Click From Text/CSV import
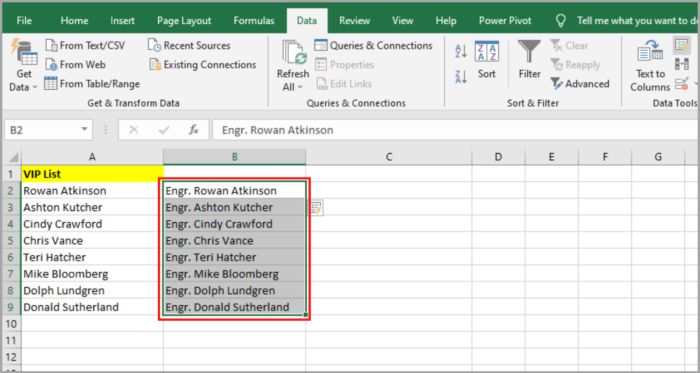Screen dimensions: 700x373 click(85, 46)
